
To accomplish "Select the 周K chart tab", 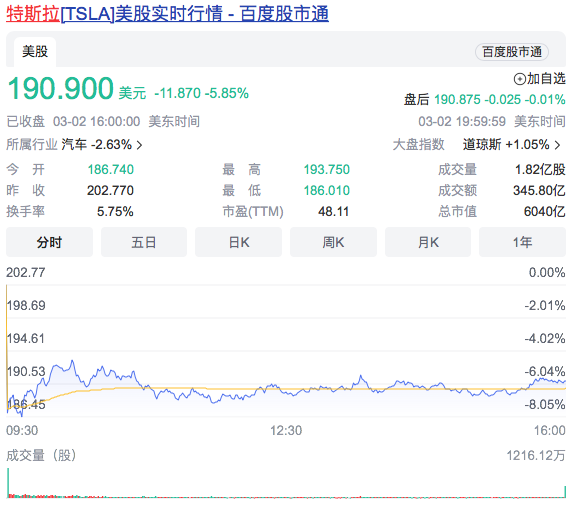I will [333, 242].
